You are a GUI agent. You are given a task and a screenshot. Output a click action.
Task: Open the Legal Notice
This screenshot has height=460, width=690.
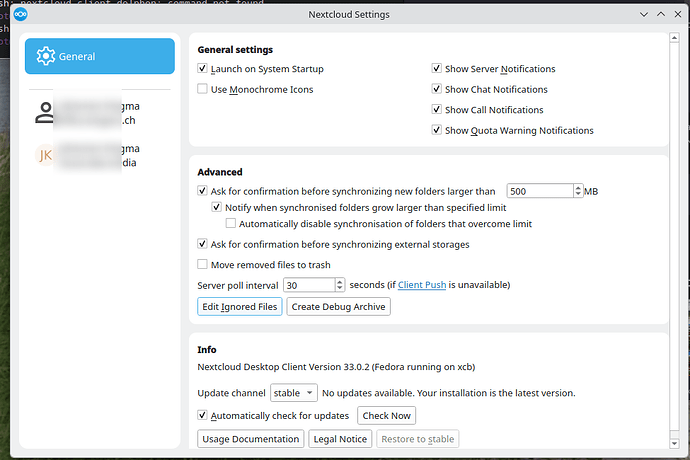(340, 439)
